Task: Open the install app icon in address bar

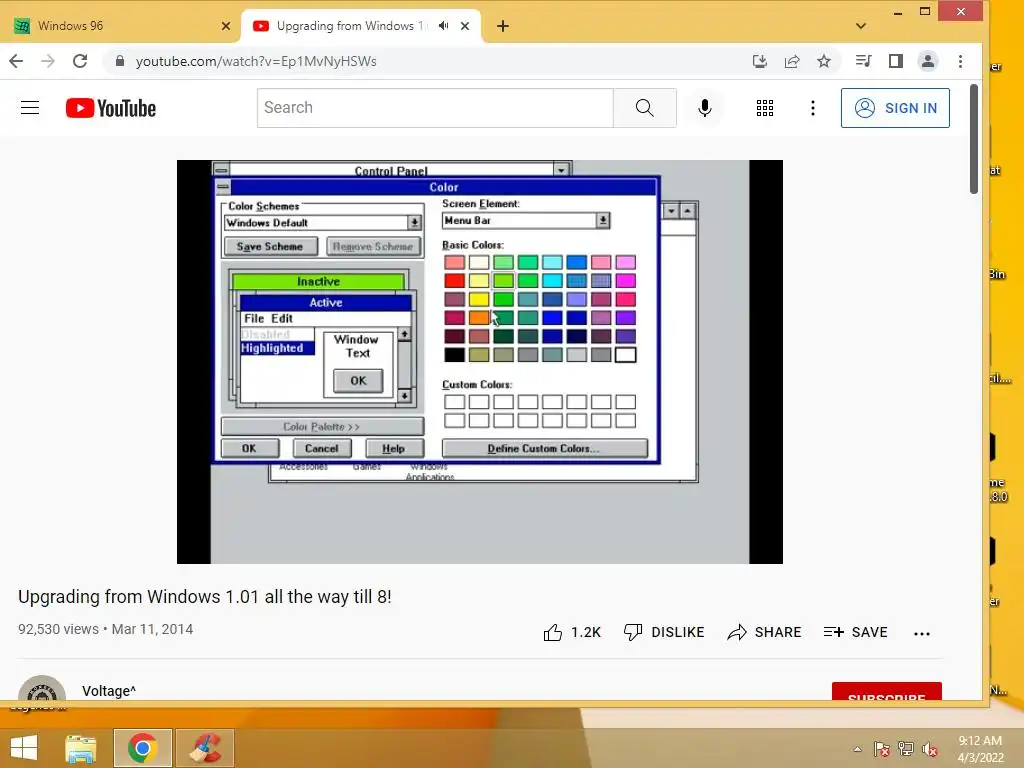Action: [x=760, y=61]
